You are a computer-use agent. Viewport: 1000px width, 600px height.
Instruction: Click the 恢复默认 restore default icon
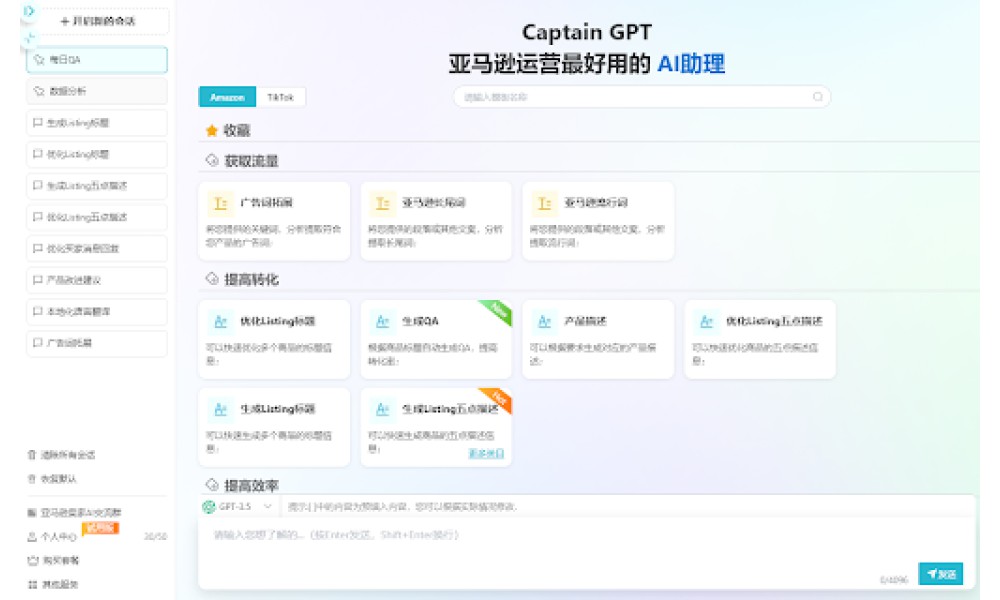pyautogui.click(x=32, y=479)
